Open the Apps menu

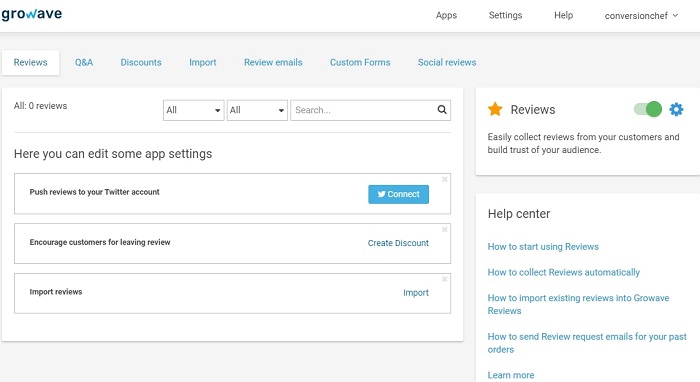pyautogui.click(x=446, y=15)
